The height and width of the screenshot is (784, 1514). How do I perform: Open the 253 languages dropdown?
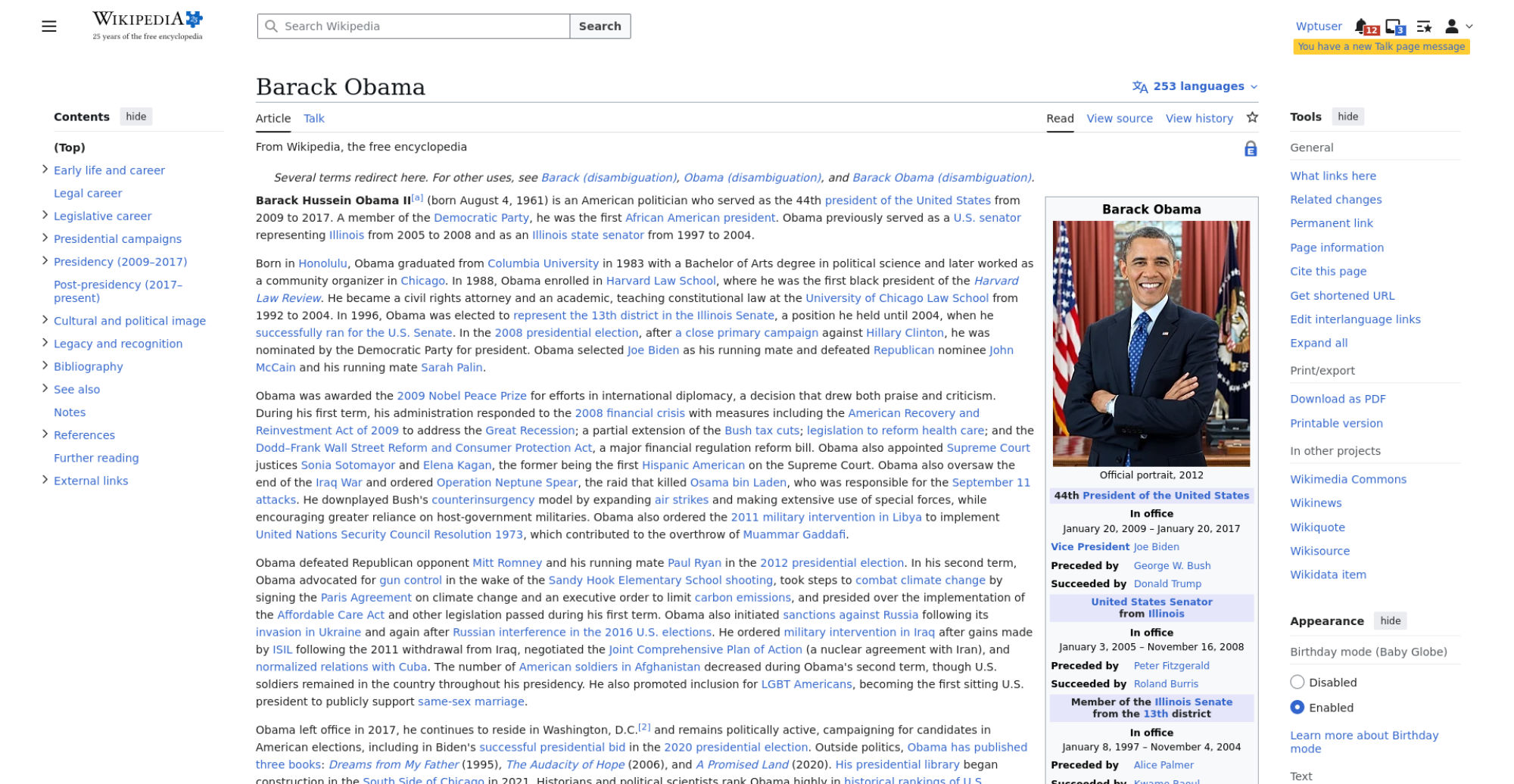[1195, 86]
